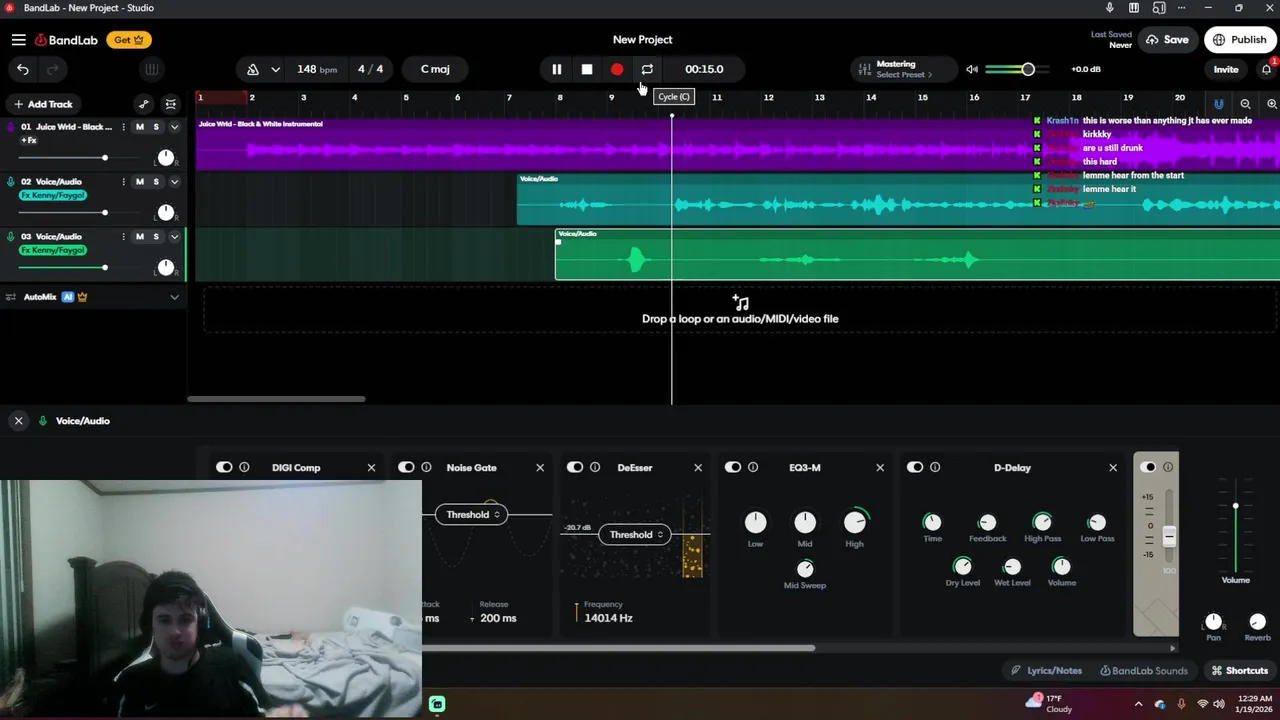
Task: Solo track 03 Voice/Audio
Action: 156,237
